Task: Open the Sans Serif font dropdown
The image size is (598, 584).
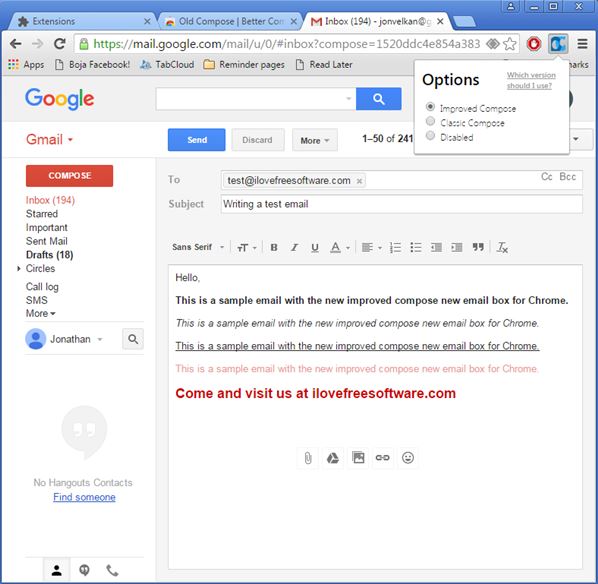Action: [198, 248]
